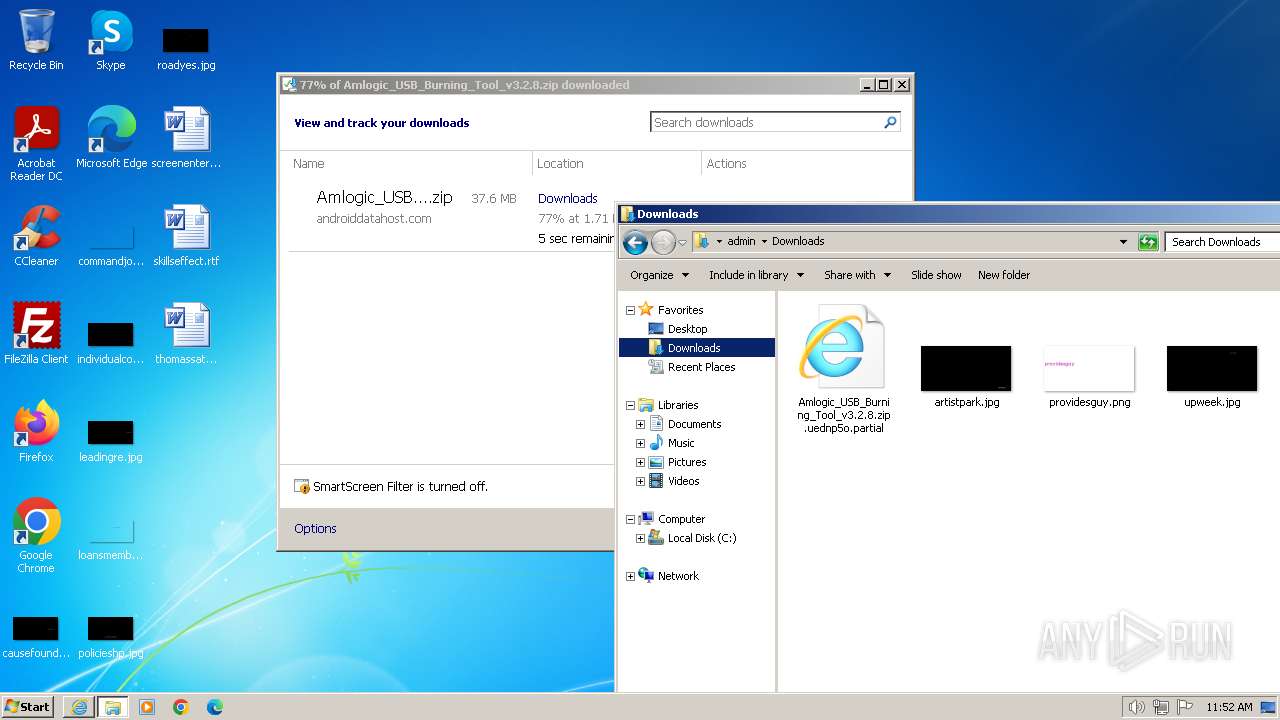Select Desktop under Favorites

pos(687,329)
